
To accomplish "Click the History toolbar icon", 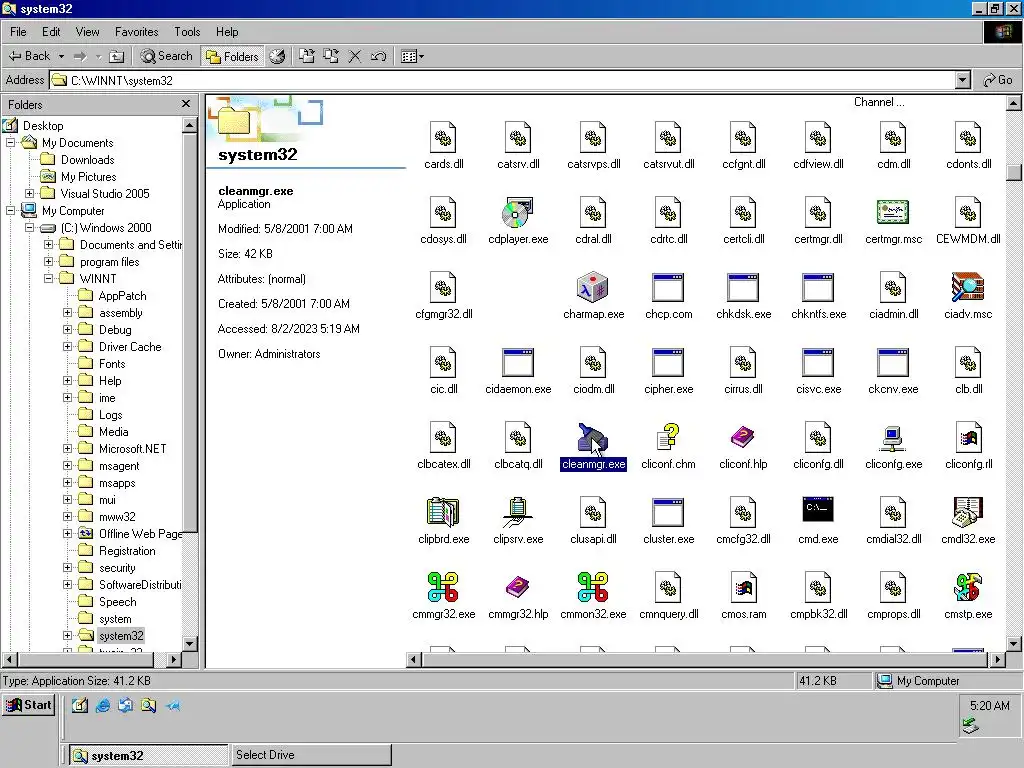I will coord(278,56).
